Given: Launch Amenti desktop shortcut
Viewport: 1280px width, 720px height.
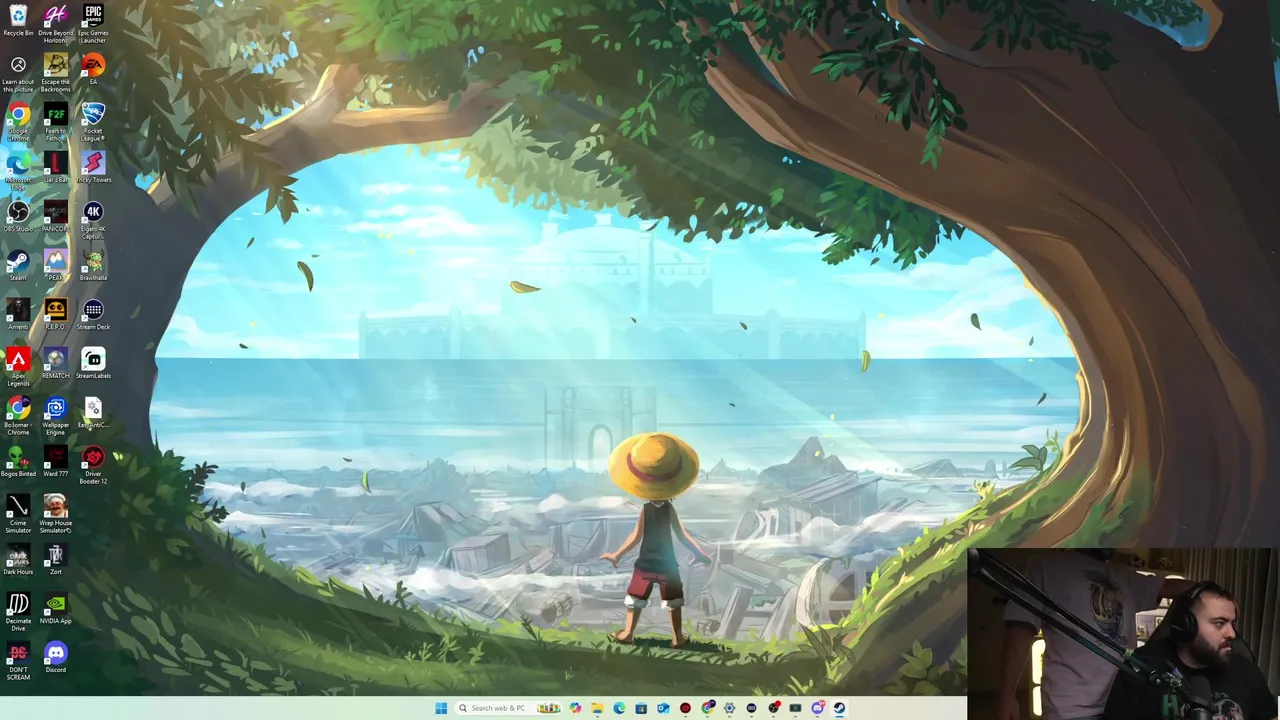Looking at the screenshot, I should (18, 314).
